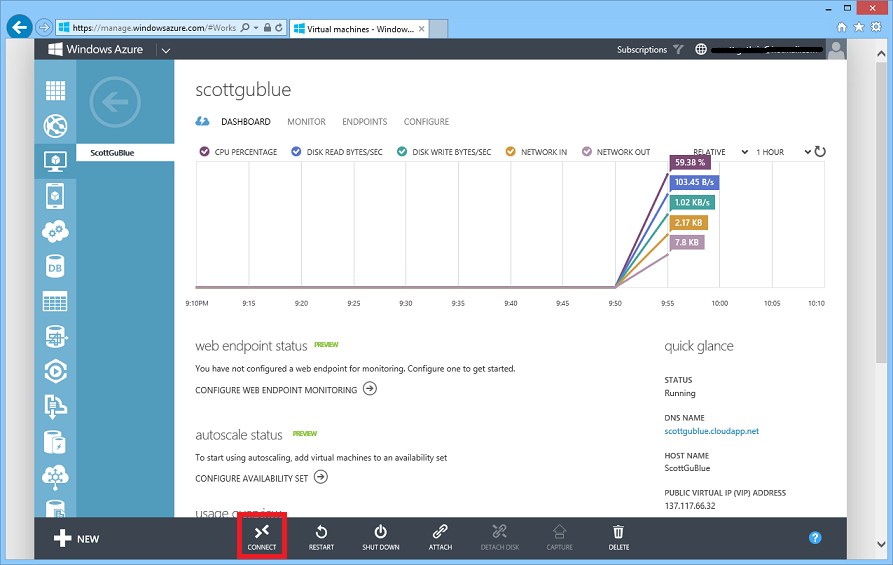
Task: Refresh the metrics chart
Action: [820, 152]
